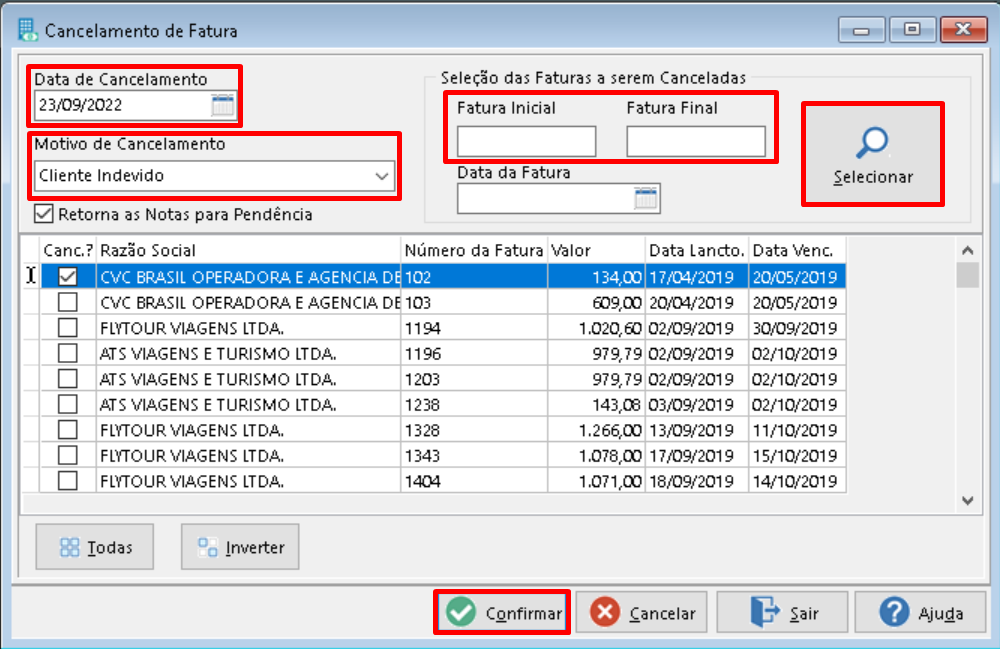Screen dimensions: 1000x649
Task: Click the Cancelar button
Action: (x=641, y=613)
